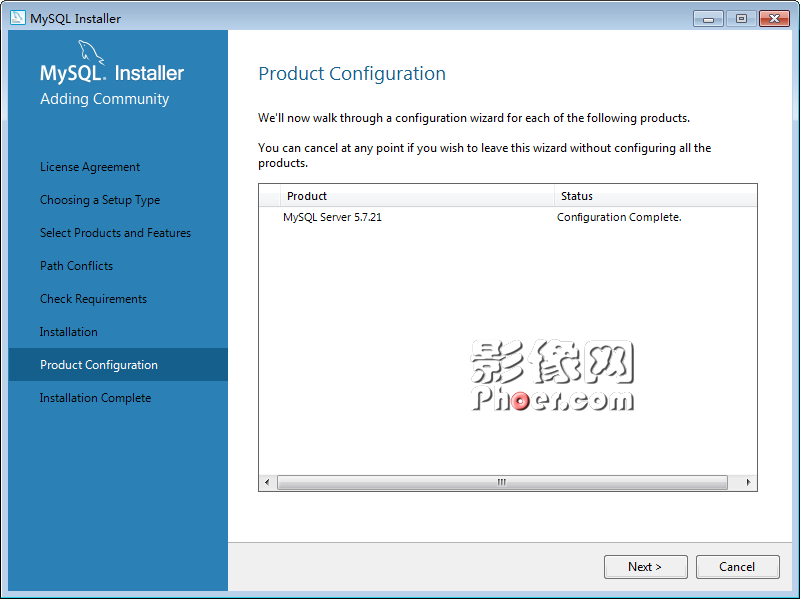Image resolution: width=800 pixels, height=599 pixels.
Task: Open the Check Requirements step
Action: (93, 299)
